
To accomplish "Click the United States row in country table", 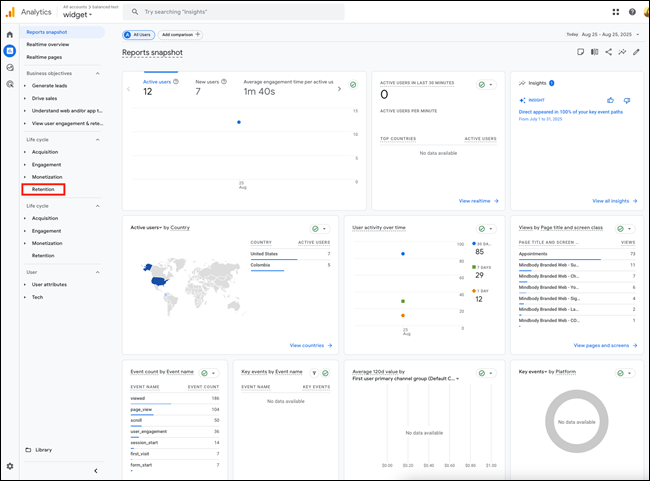I will click(290, 254).
